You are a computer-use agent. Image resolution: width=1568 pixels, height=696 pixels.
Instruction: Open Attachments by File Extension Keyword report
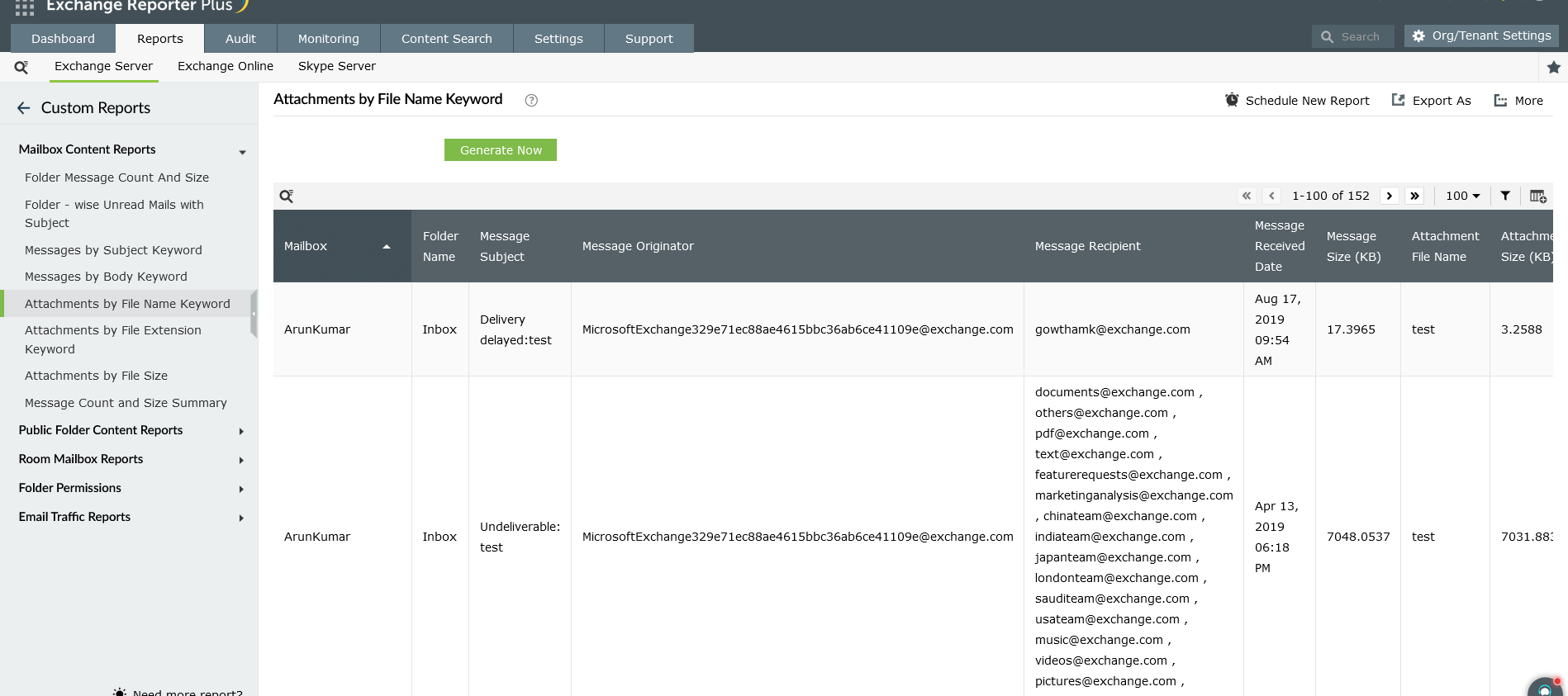click(113, 339)
